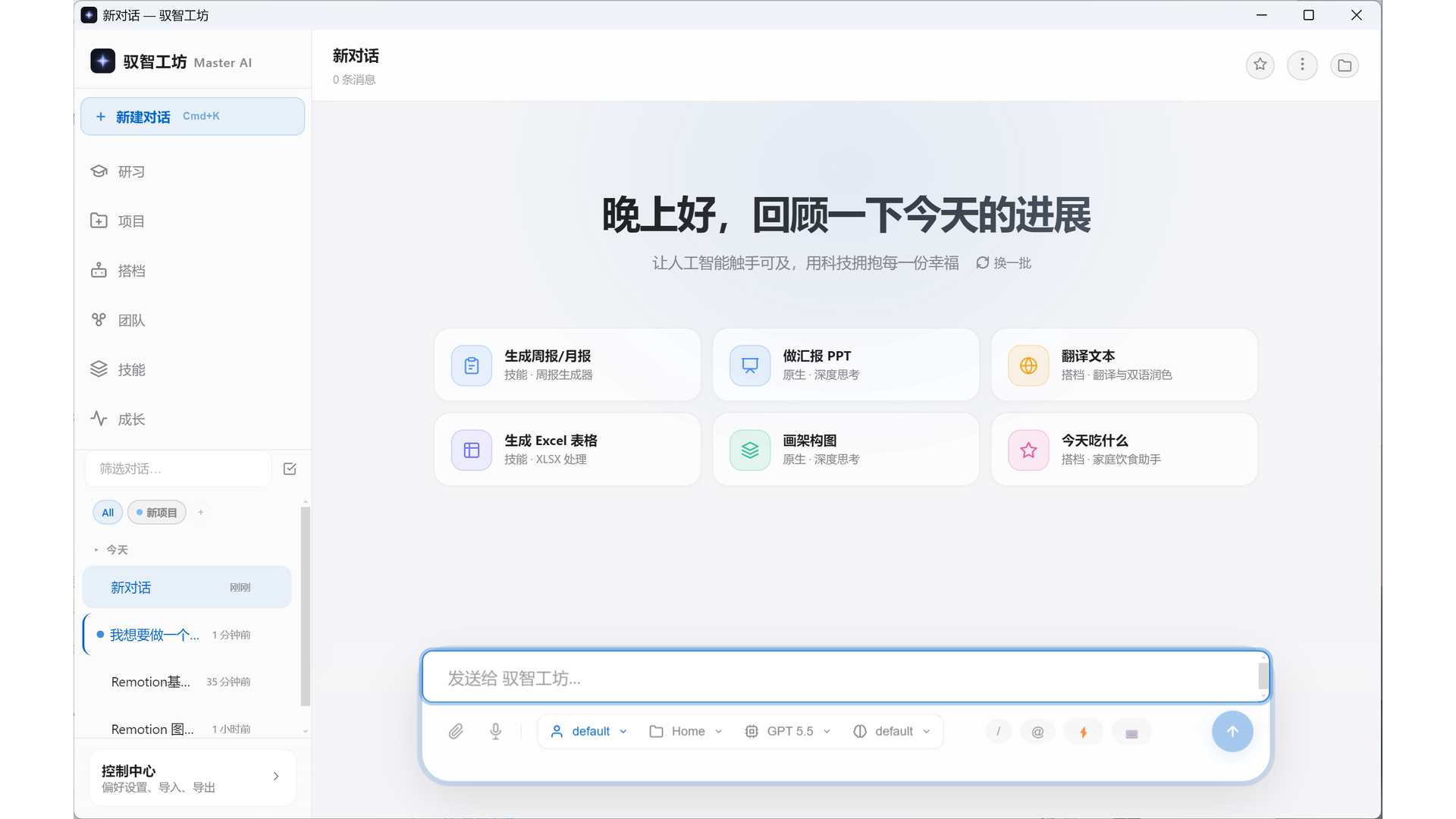Click the keyboard icon in input toolbar
The image size is (1456, 819).
tap(1131, 733)
